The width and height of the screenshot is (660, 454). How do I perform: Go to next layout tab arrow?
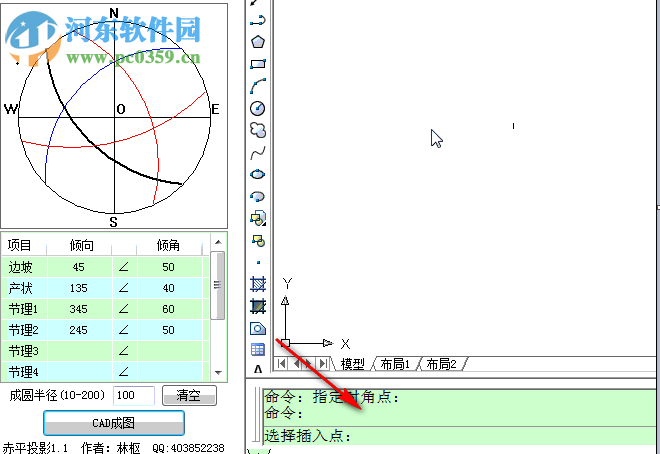(x=309, y=364)
